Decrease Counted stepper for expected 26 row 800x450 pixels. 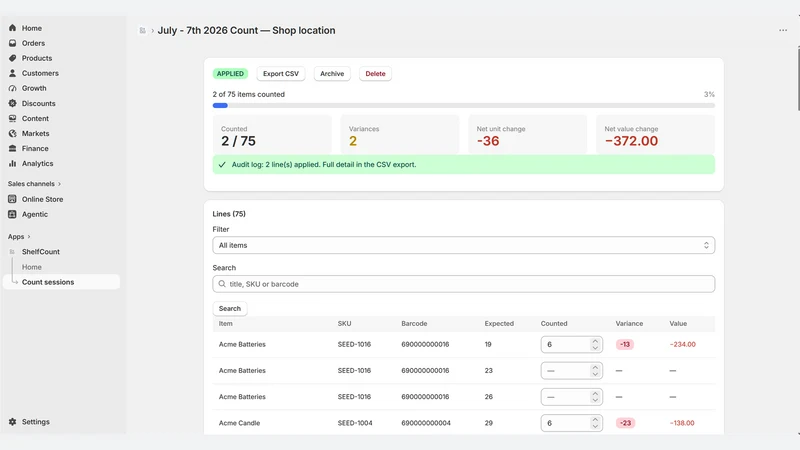(x=595, y=400)
